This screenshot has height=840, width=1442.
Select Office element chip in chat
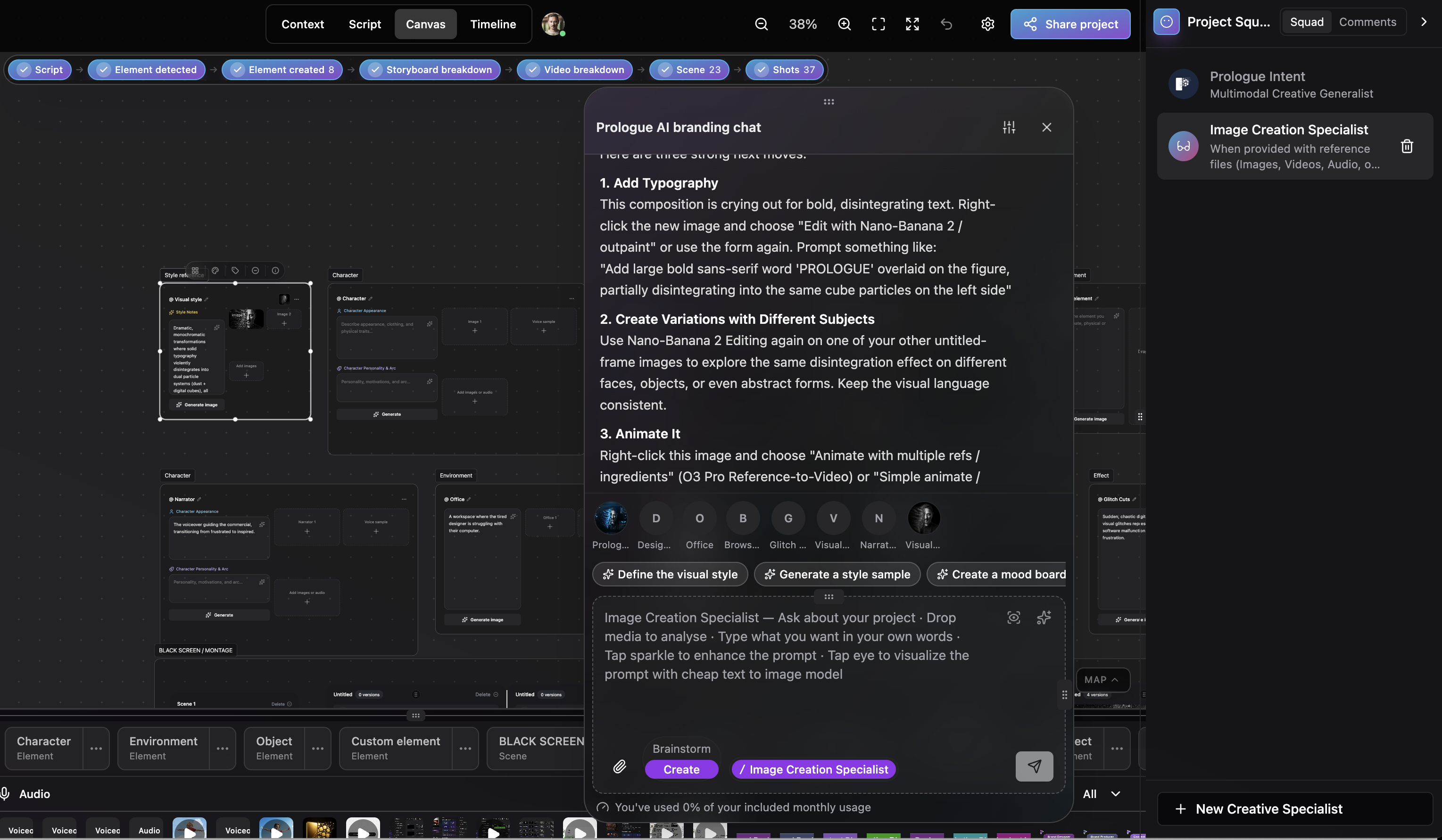(x=699, y=525)
